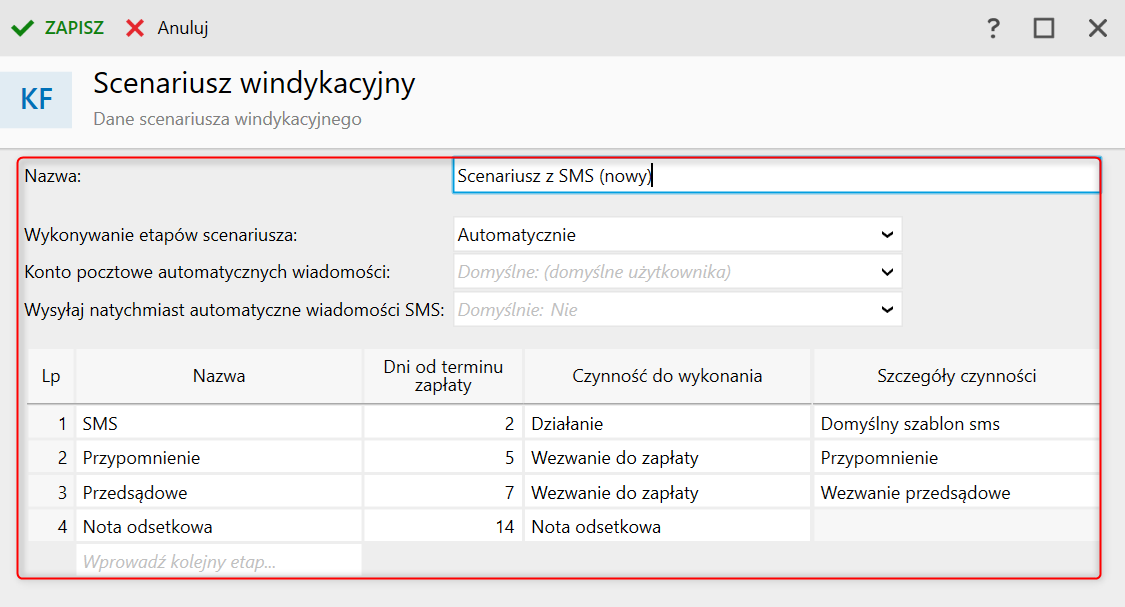
Task: Click Wezwanie do zapłaty in Przypomnienie row
Action: point(667,458)
